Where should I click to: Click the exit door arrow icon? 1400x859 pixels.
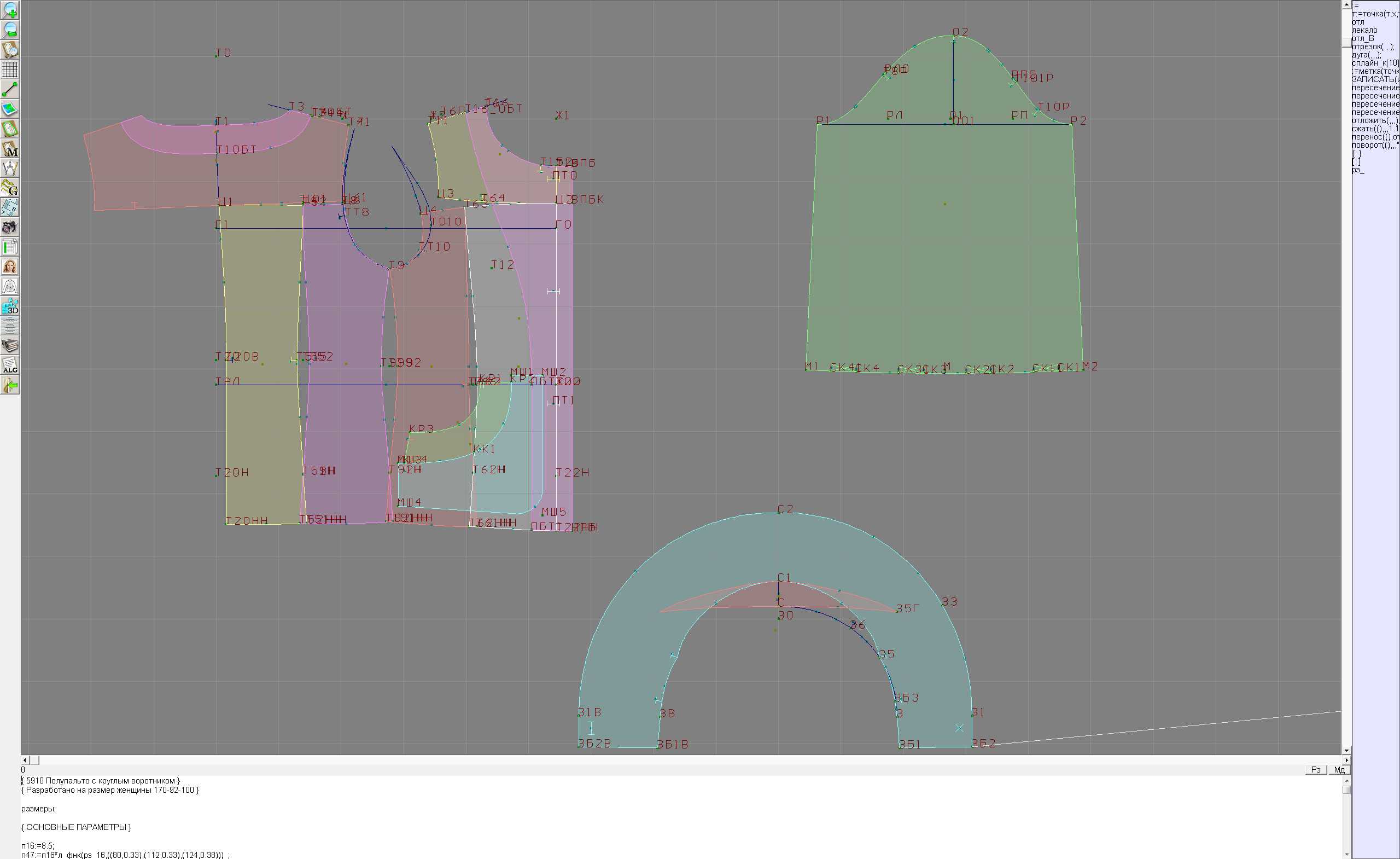(x=10, y=385)
